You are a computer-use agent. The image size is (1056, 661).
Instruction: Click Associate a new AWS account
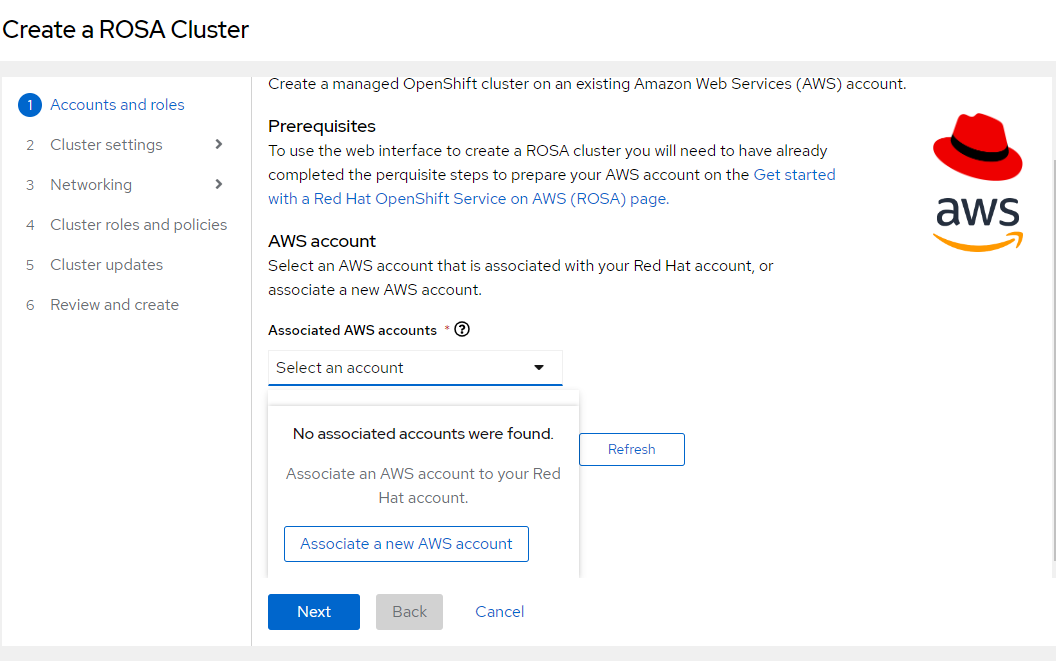point(406,544)
